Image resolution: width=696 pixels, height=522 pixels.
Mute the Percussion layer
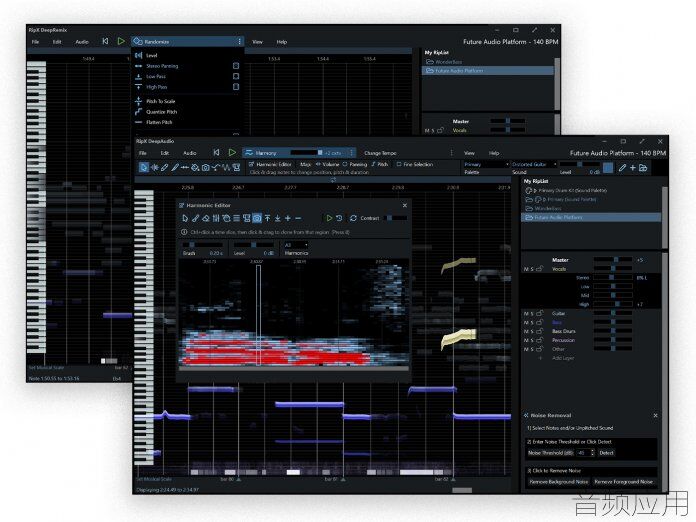point(526,340)
